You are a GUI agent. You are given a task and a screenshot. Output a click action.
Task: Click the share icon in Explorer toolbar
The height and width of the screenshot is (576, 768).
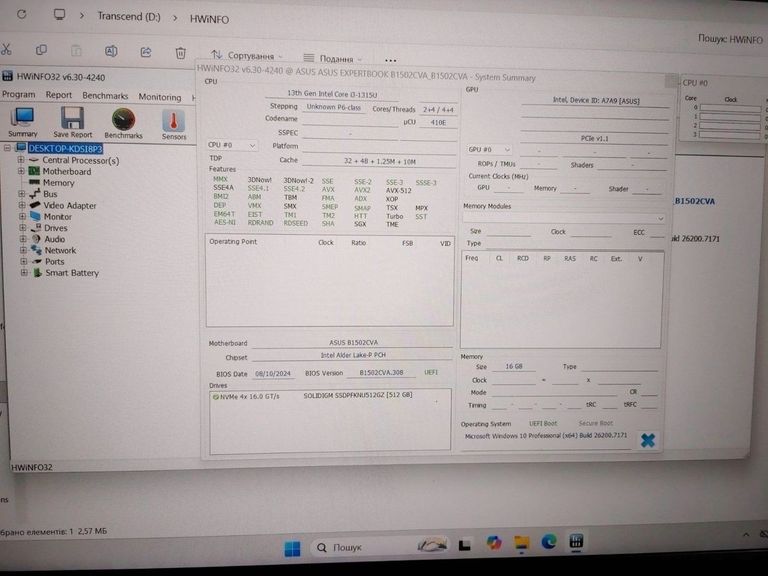[146, 52]
